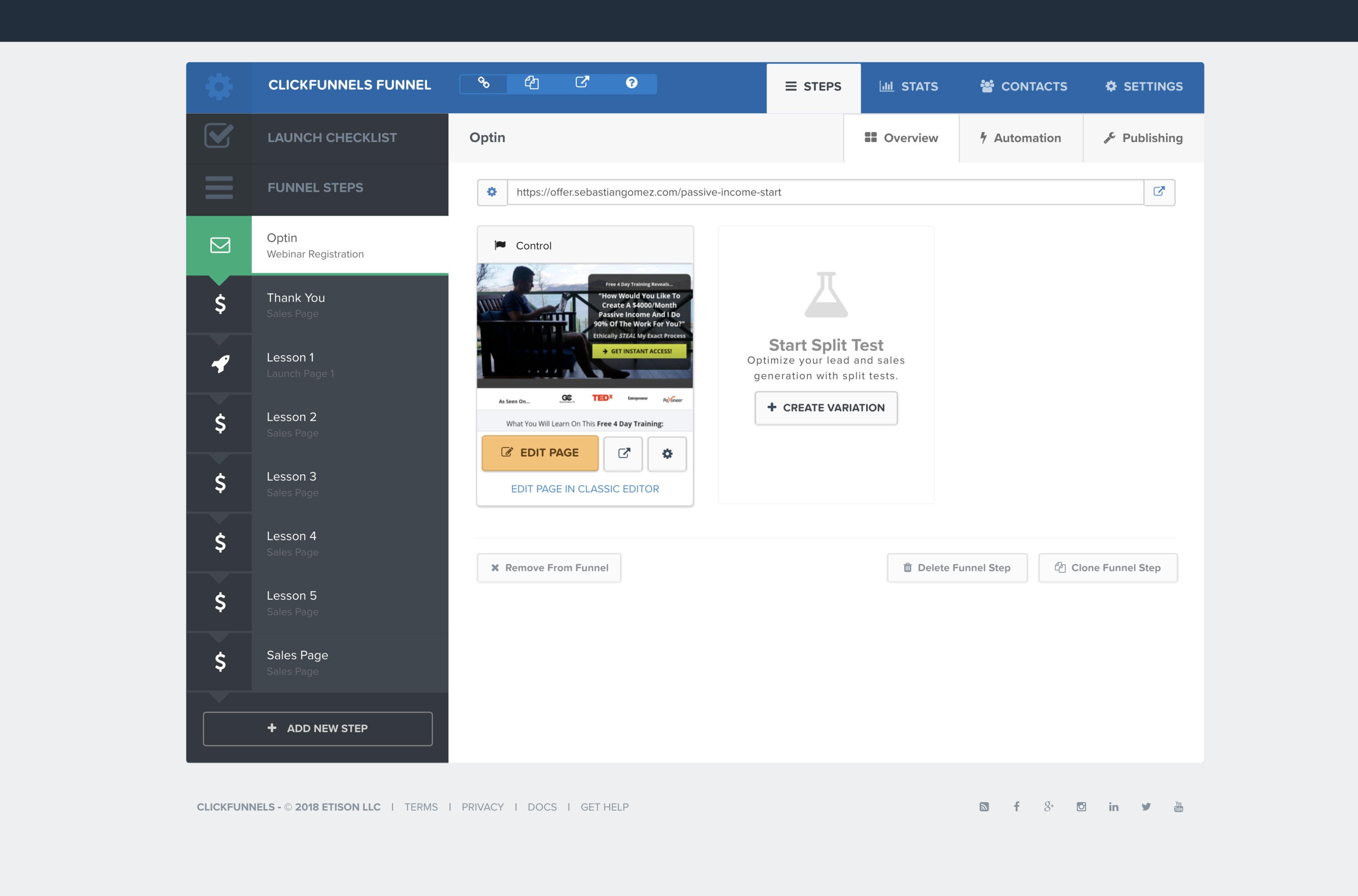This screenshot has width=1358, height=896.
Task: Click the Edit Page button
Action: [x=540, y=453]
